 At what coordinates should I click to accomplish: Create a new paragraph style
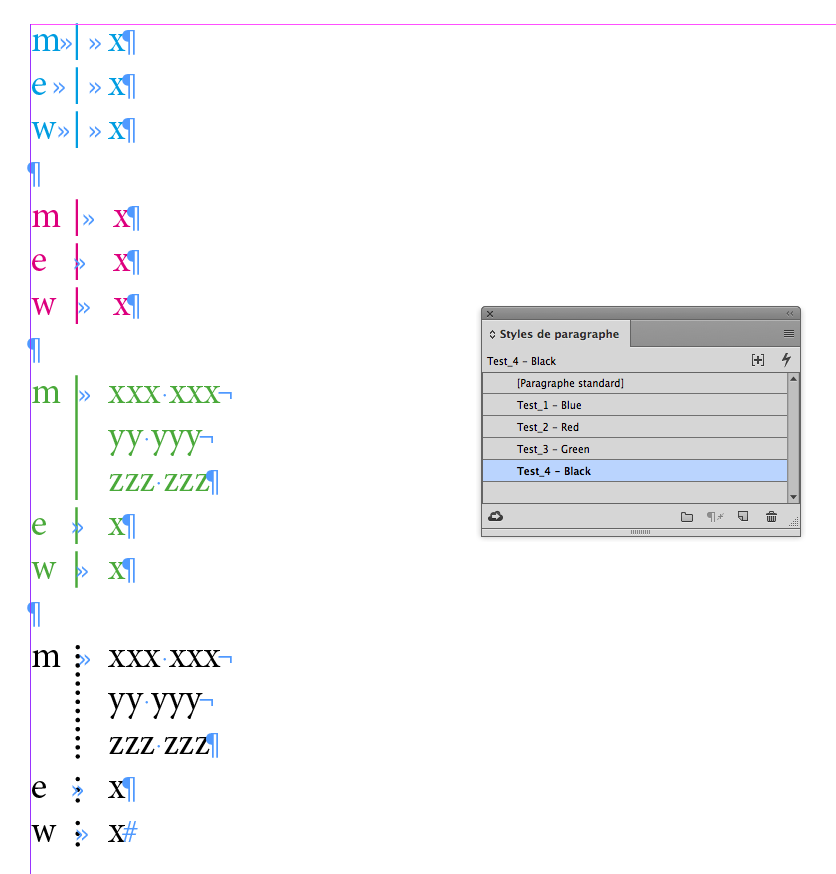click(743, 517)
